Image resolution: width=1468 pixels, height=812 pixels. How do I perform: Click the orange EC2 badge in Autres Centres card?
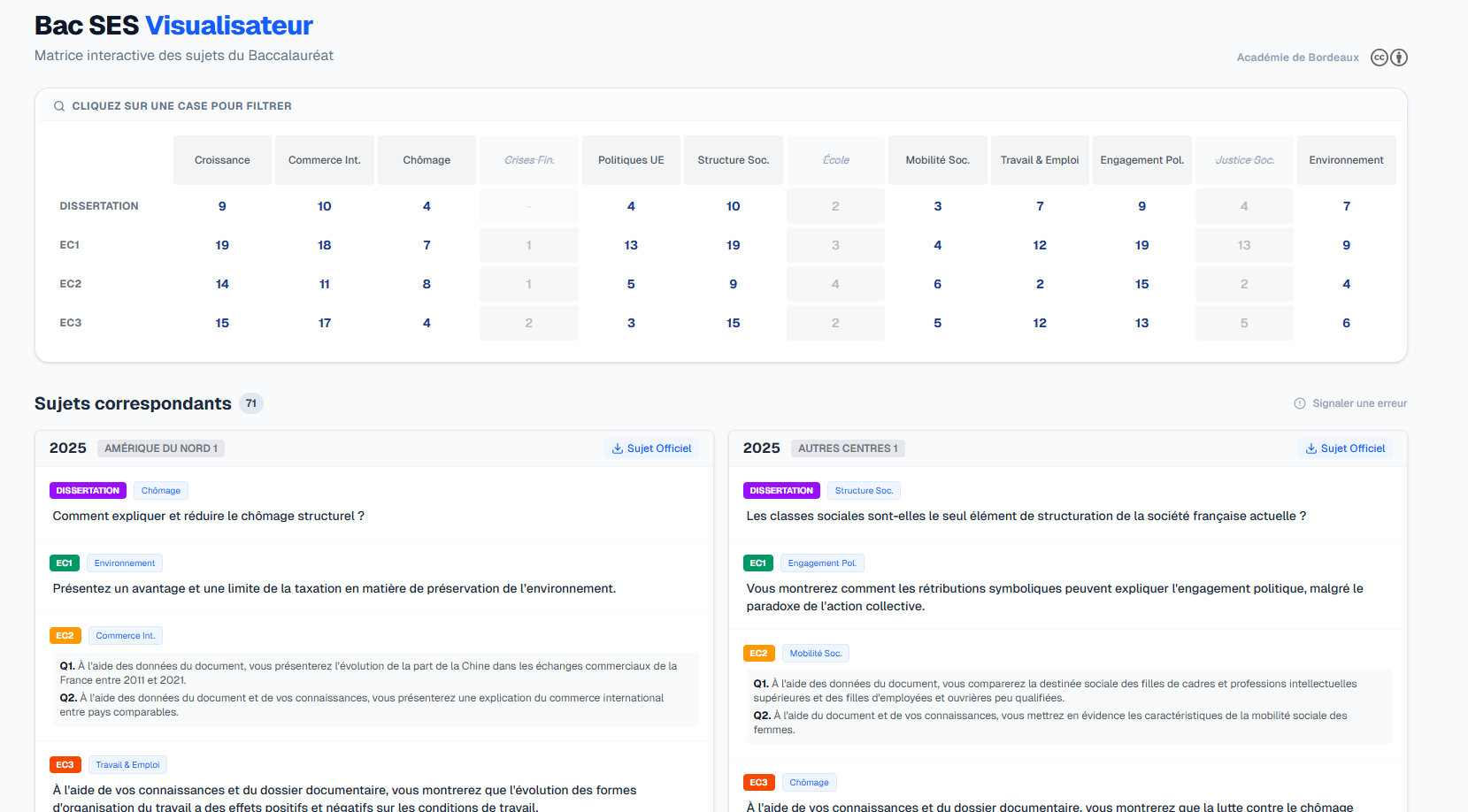(758, 654)
